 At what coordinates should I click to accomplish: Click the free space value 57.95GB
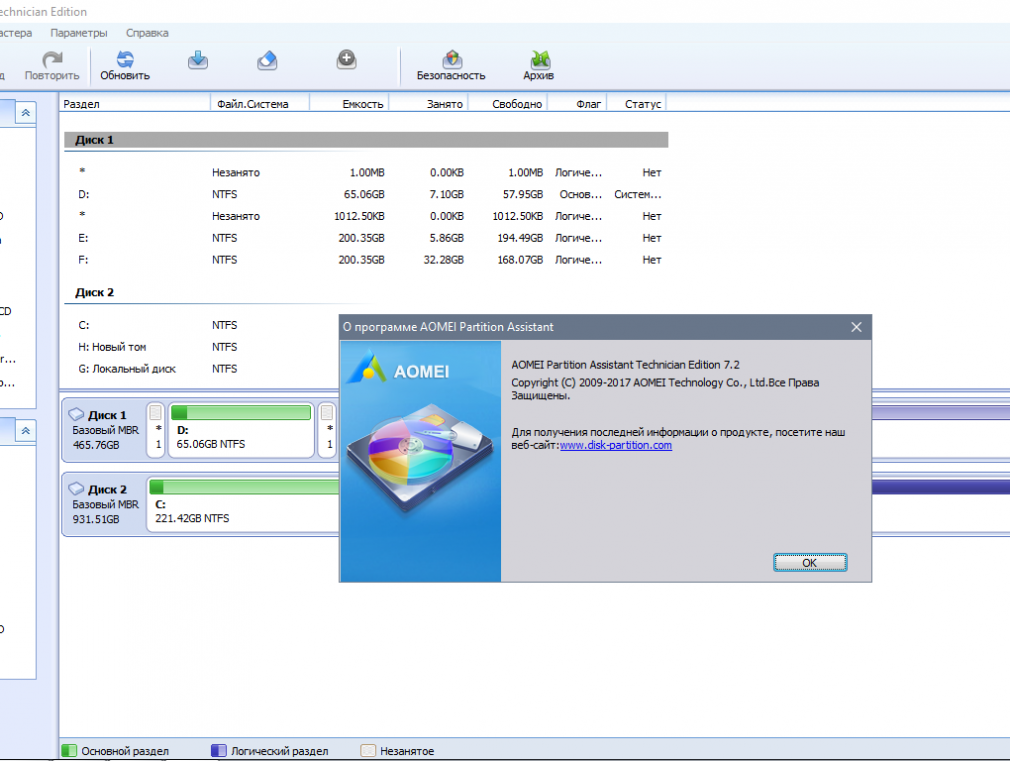[x=523, y=195]
